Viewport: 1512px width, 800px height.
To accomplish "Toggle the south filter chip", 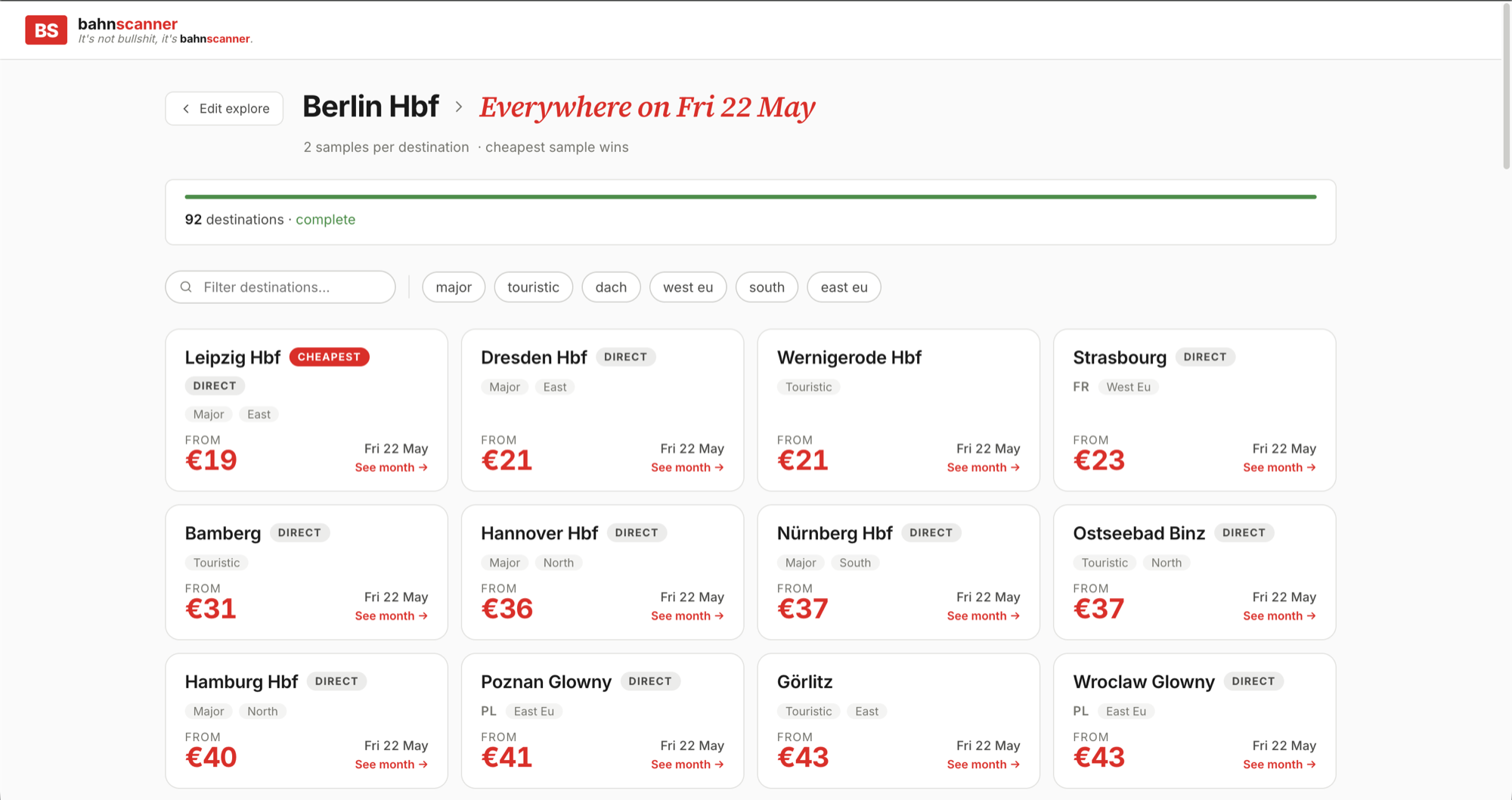I will [x=767, y=287].
